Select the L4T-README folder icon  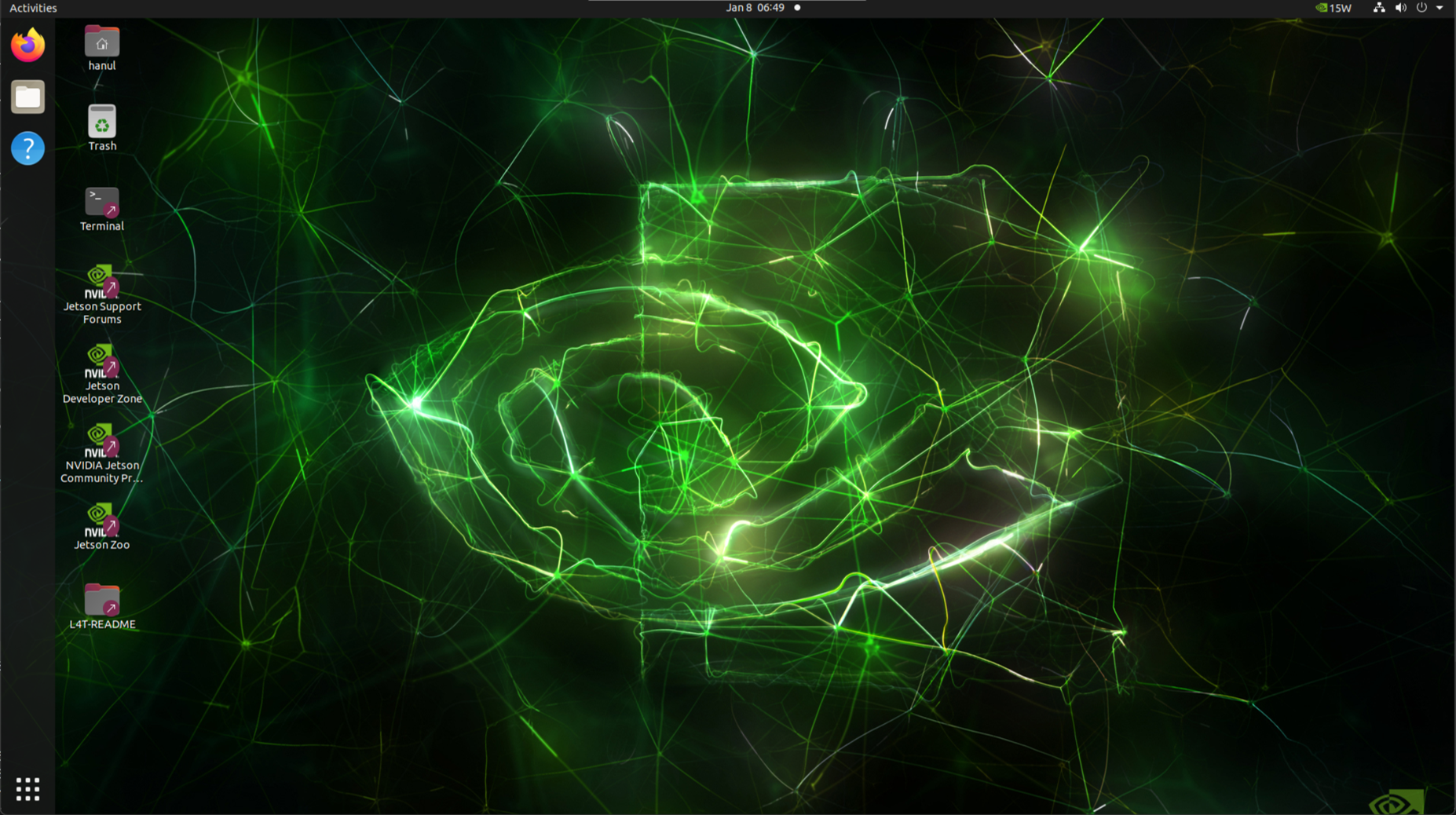[102, 600]
